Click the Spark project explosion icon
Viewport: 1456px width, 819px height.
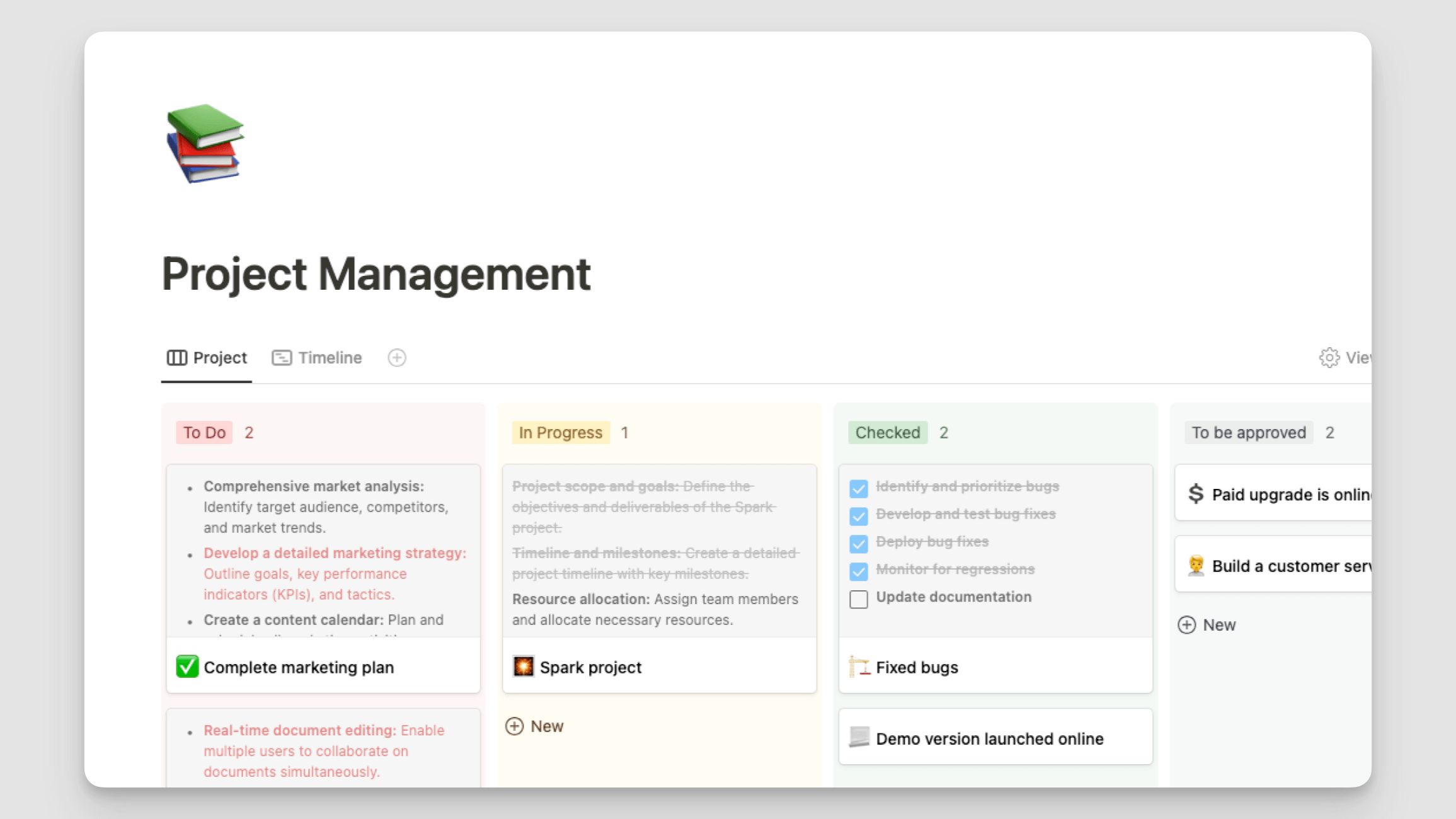tap(523, 667)
